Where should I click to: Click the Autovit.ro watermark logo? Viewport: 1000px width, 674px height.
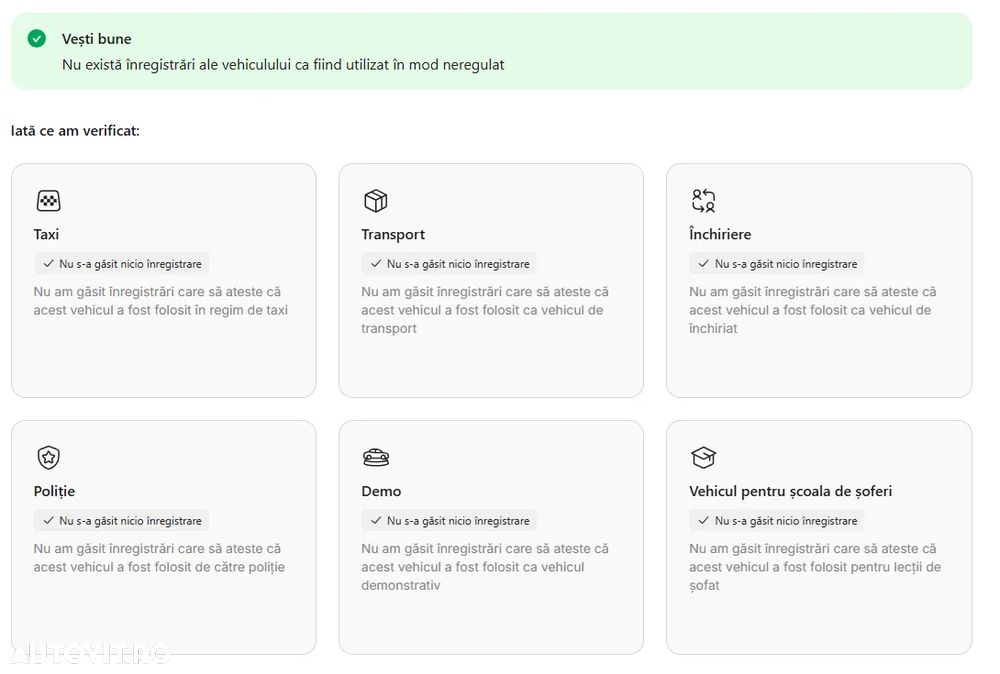(x=88, y=653)
